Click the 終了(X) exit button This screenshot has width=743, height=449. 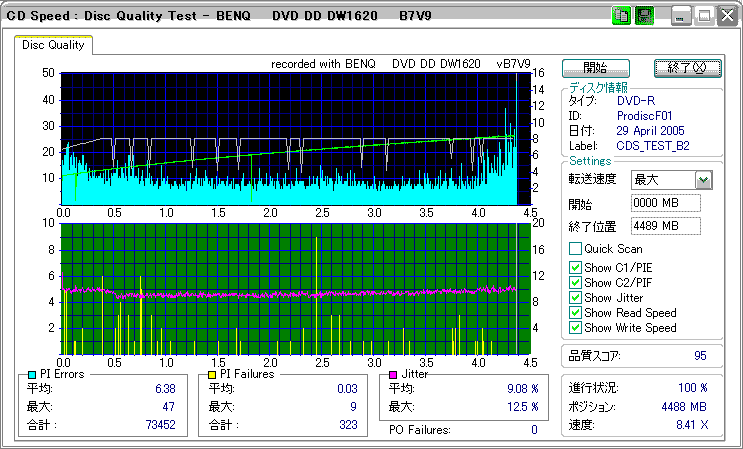(x=686, y=68)
